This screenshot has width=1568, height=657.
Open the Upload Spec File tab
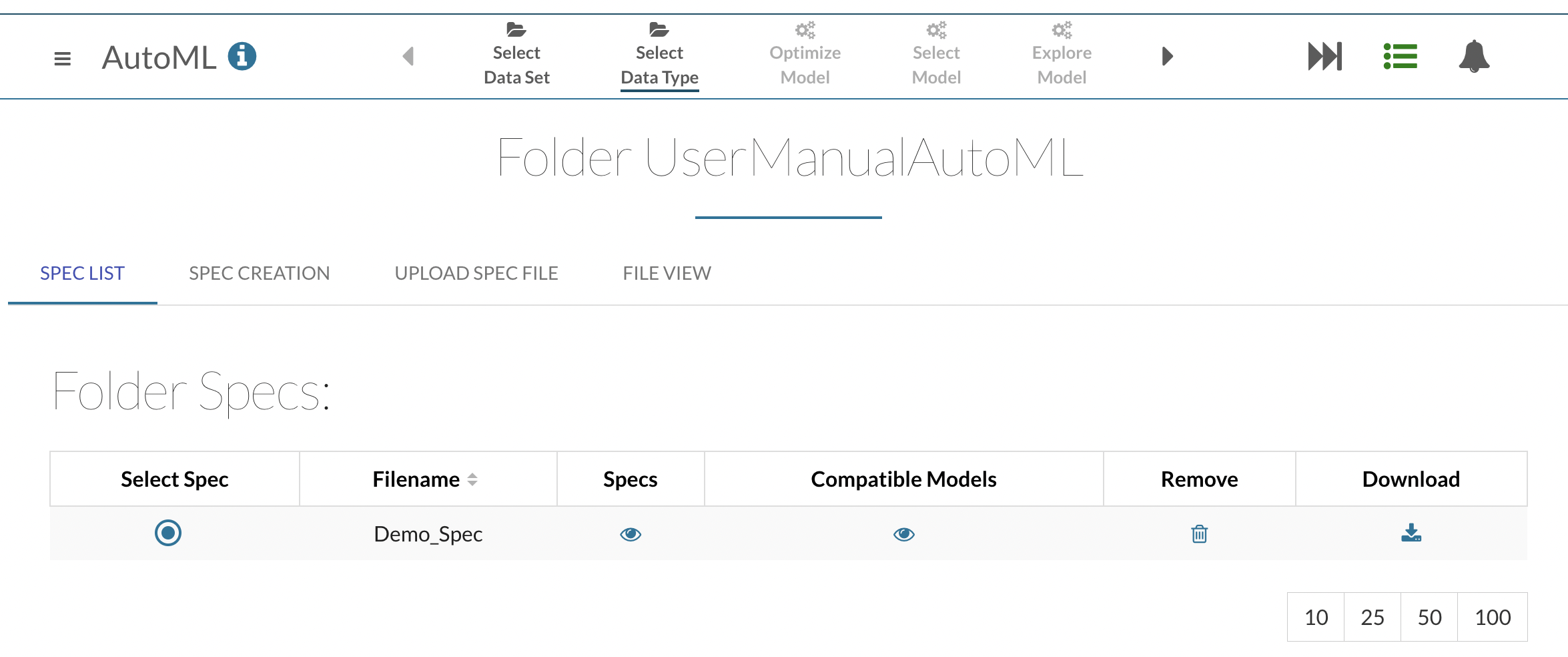pos(476,273)
